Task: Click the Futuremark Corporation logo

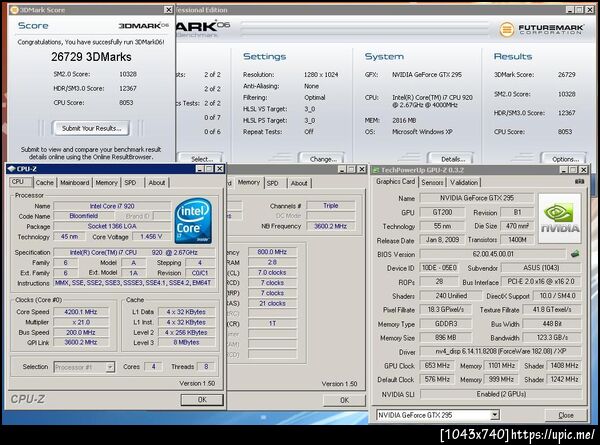Action: 541,29
